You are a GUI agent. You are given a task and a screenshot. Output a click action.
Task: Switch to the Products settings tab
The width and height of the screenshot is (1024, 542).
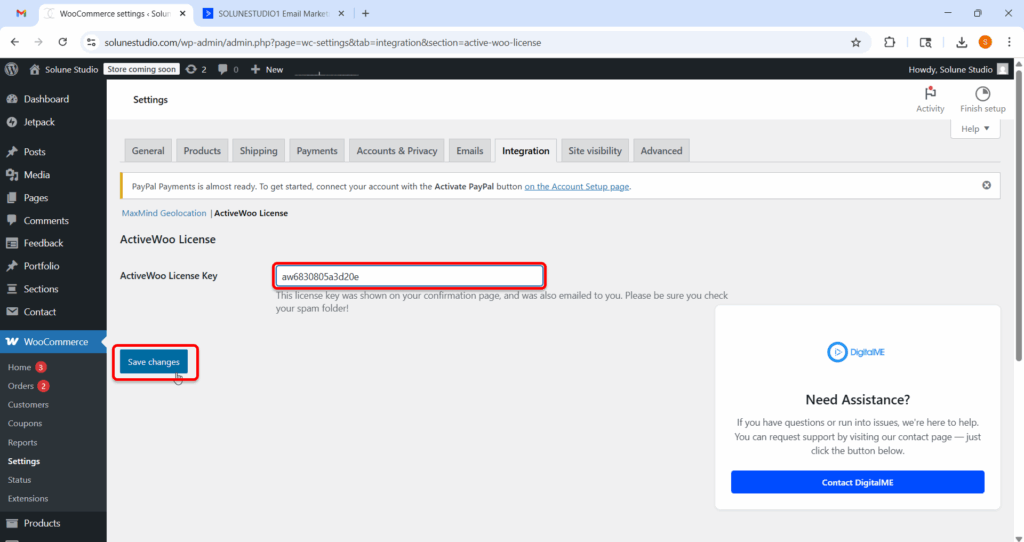(x=202, y=150)
